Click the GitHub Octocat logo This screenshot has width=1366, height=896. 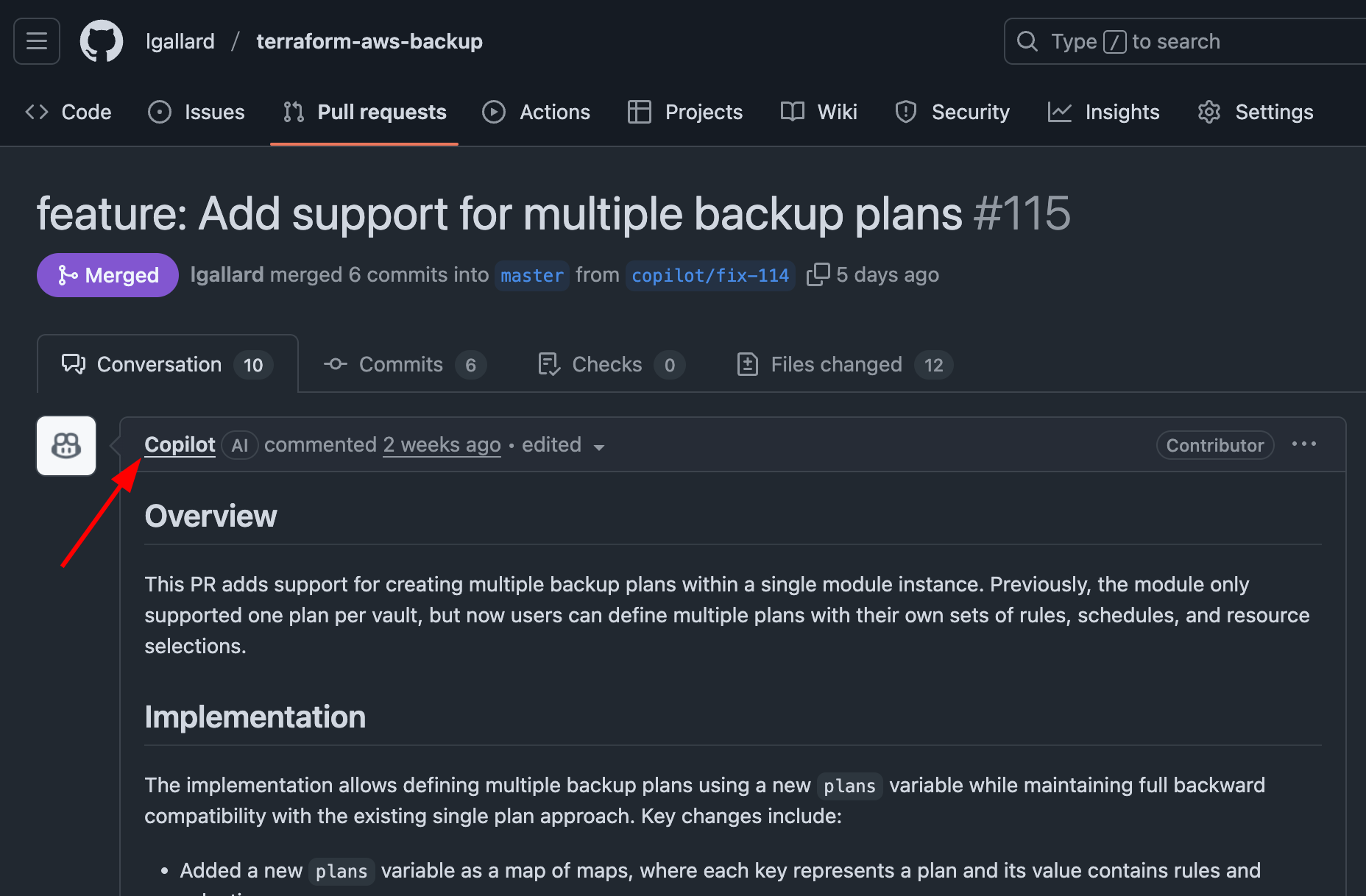[102, 41]
